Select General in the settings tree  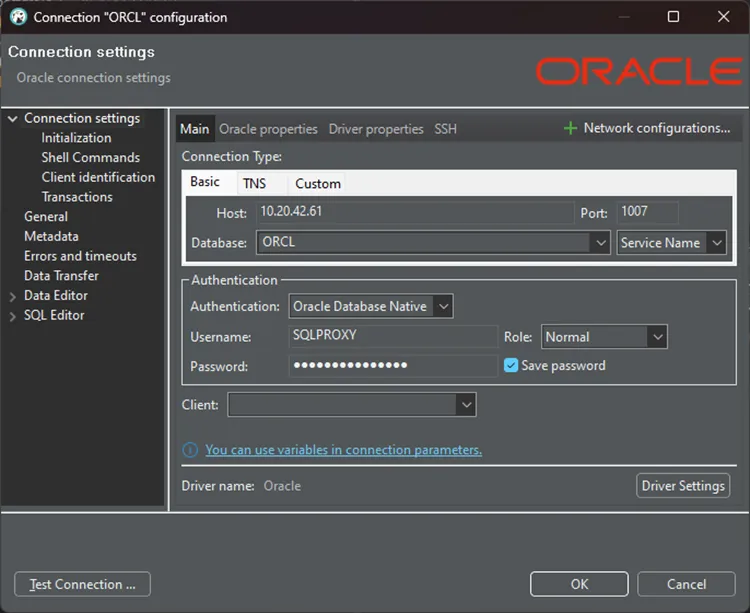point(46,217)
